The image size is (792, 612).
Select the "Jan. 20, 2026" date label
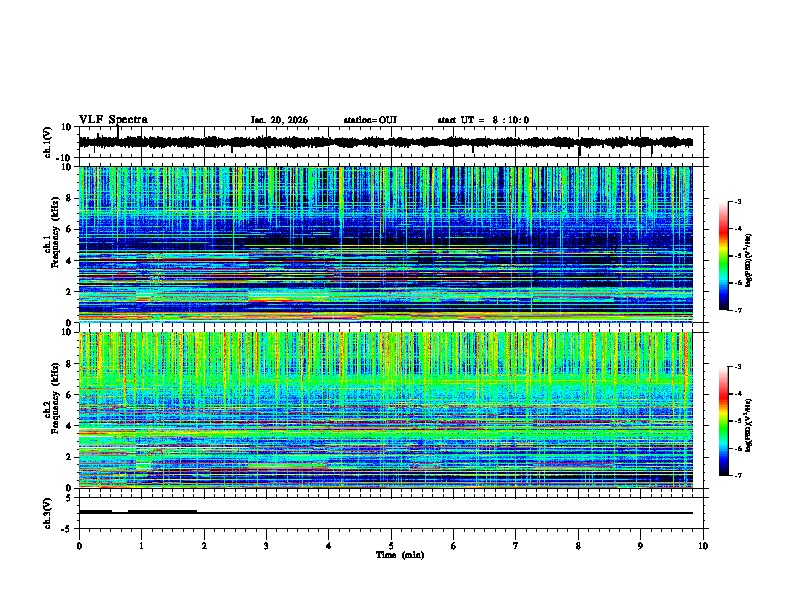pyautogui.click(x=279, y=120)
